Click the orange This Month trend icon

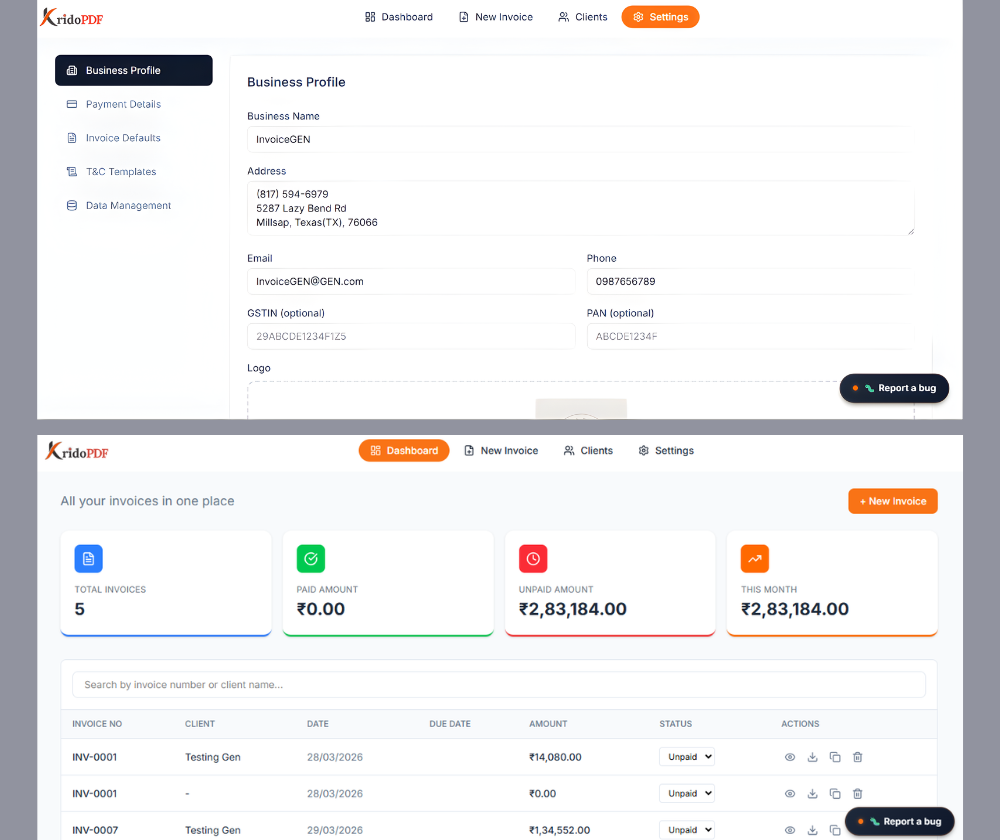point(755,559)
